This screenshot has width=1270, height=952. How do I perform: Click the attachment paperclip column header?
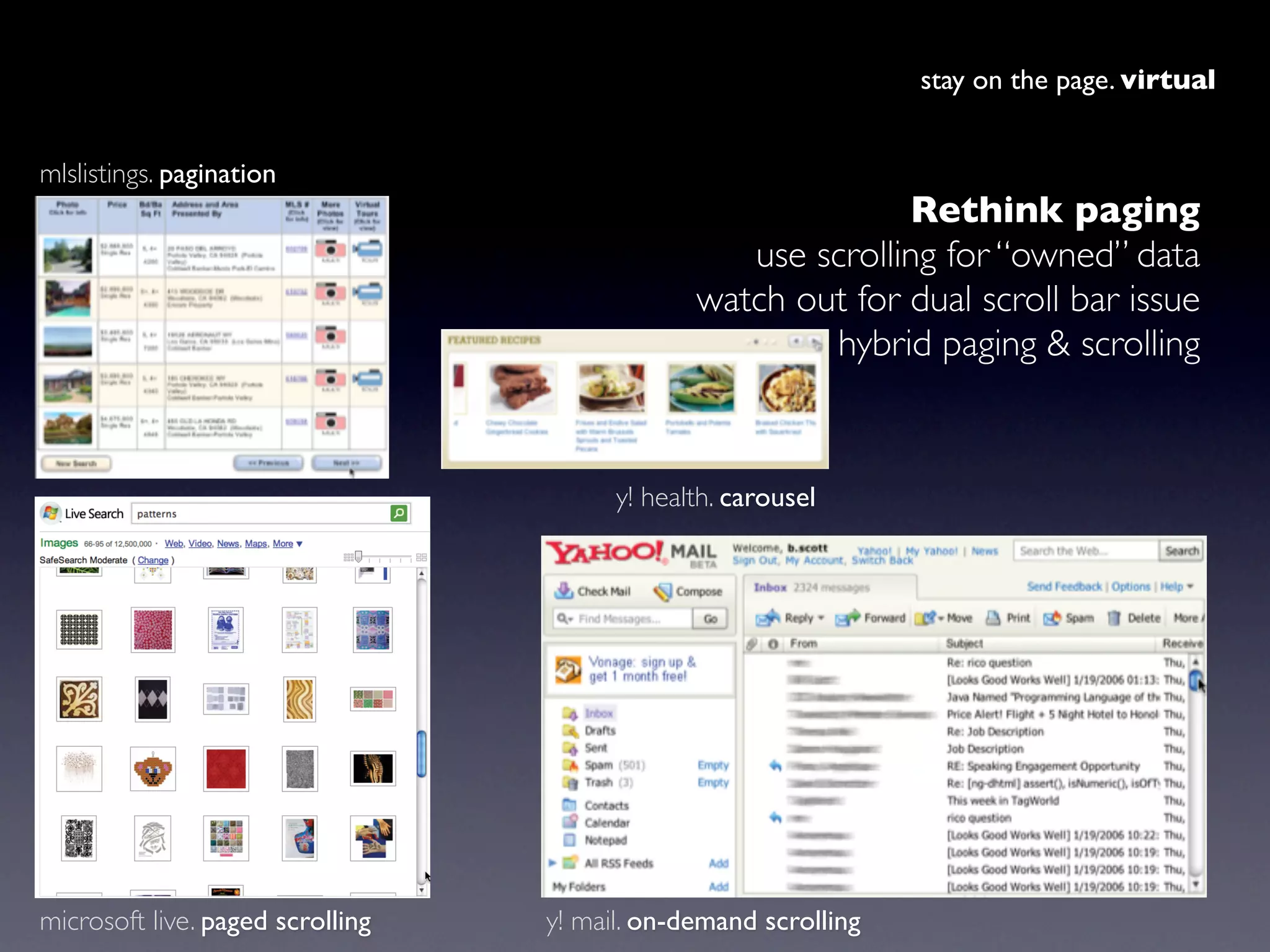(752, 644)
